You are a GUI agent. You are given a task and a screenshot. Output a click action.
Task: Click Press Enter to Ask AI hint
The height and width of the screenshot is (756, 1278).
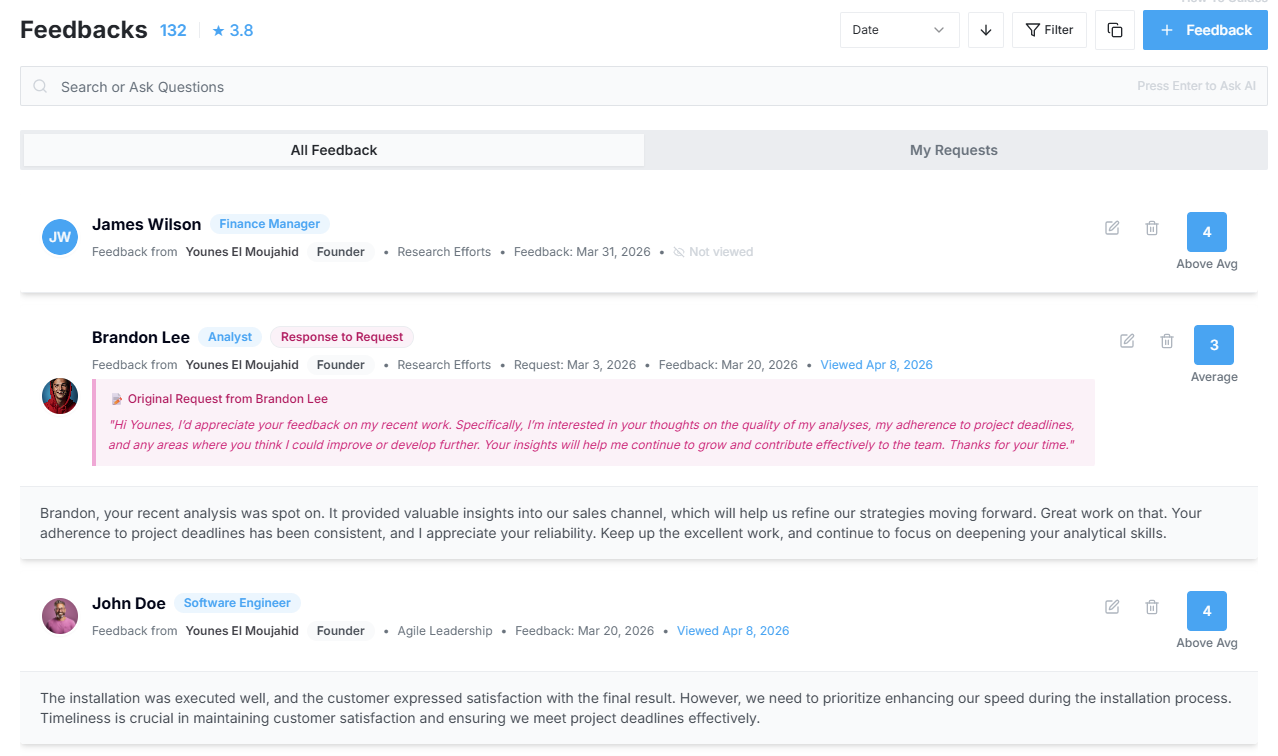tap(1196, 86)
